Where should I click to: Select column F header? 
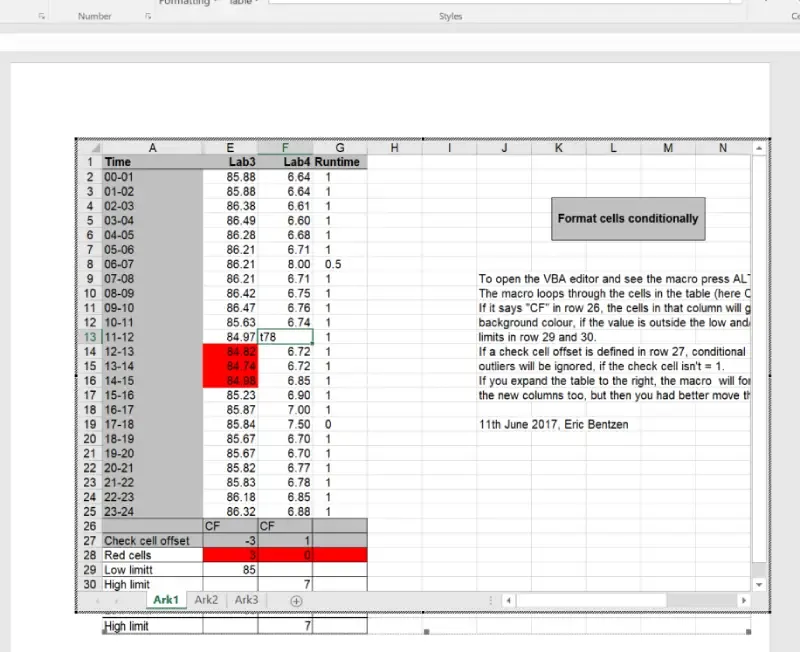click(x=285, y=148)
